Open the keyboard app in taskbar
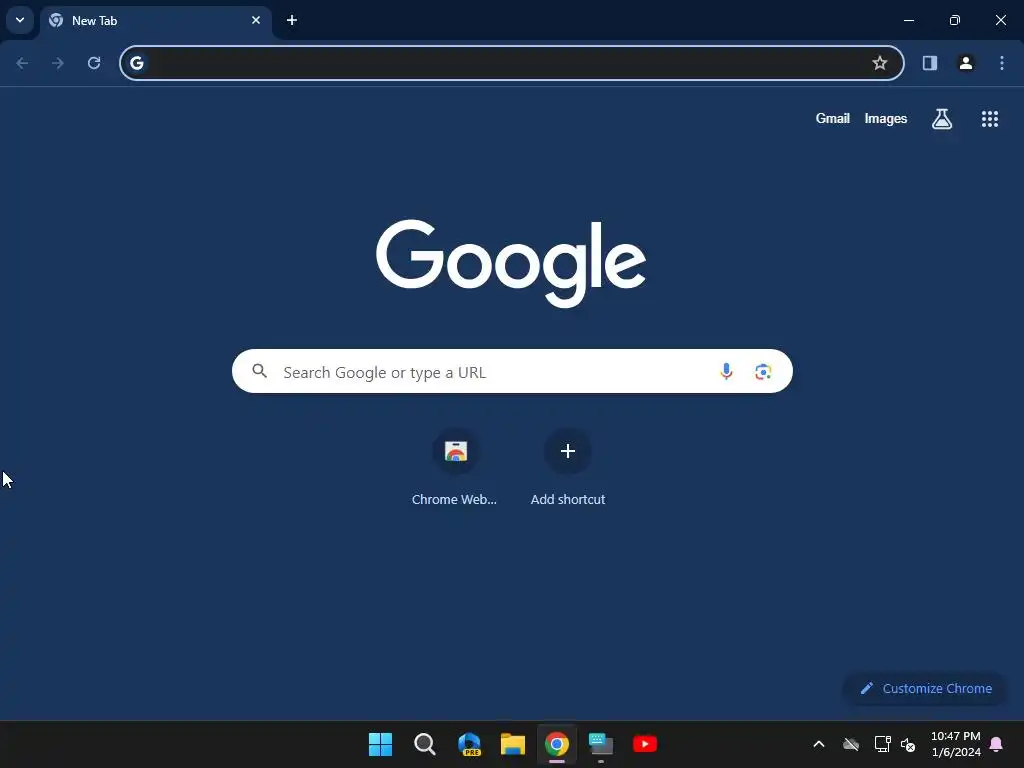This screenshot has width=1024, height=768. tap(601, 744)
